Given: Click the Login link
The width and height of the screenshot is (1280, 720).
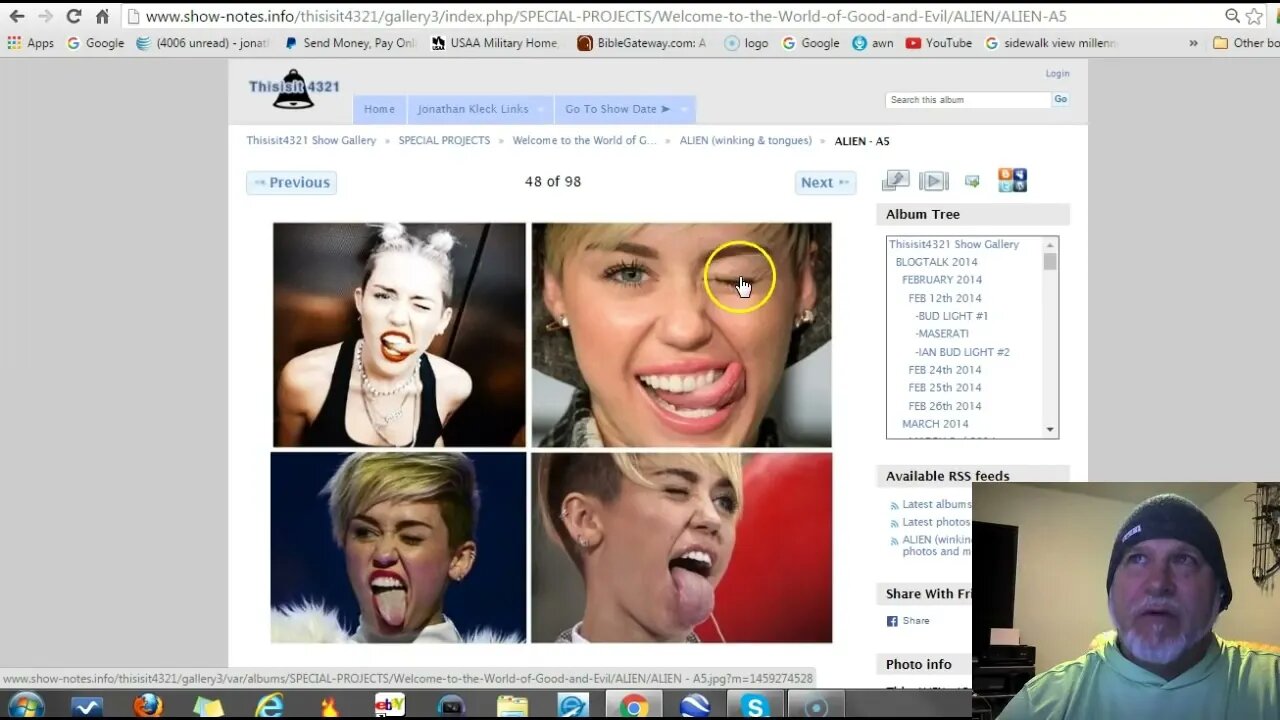Looking at the screenshot, I should 1057,74.
